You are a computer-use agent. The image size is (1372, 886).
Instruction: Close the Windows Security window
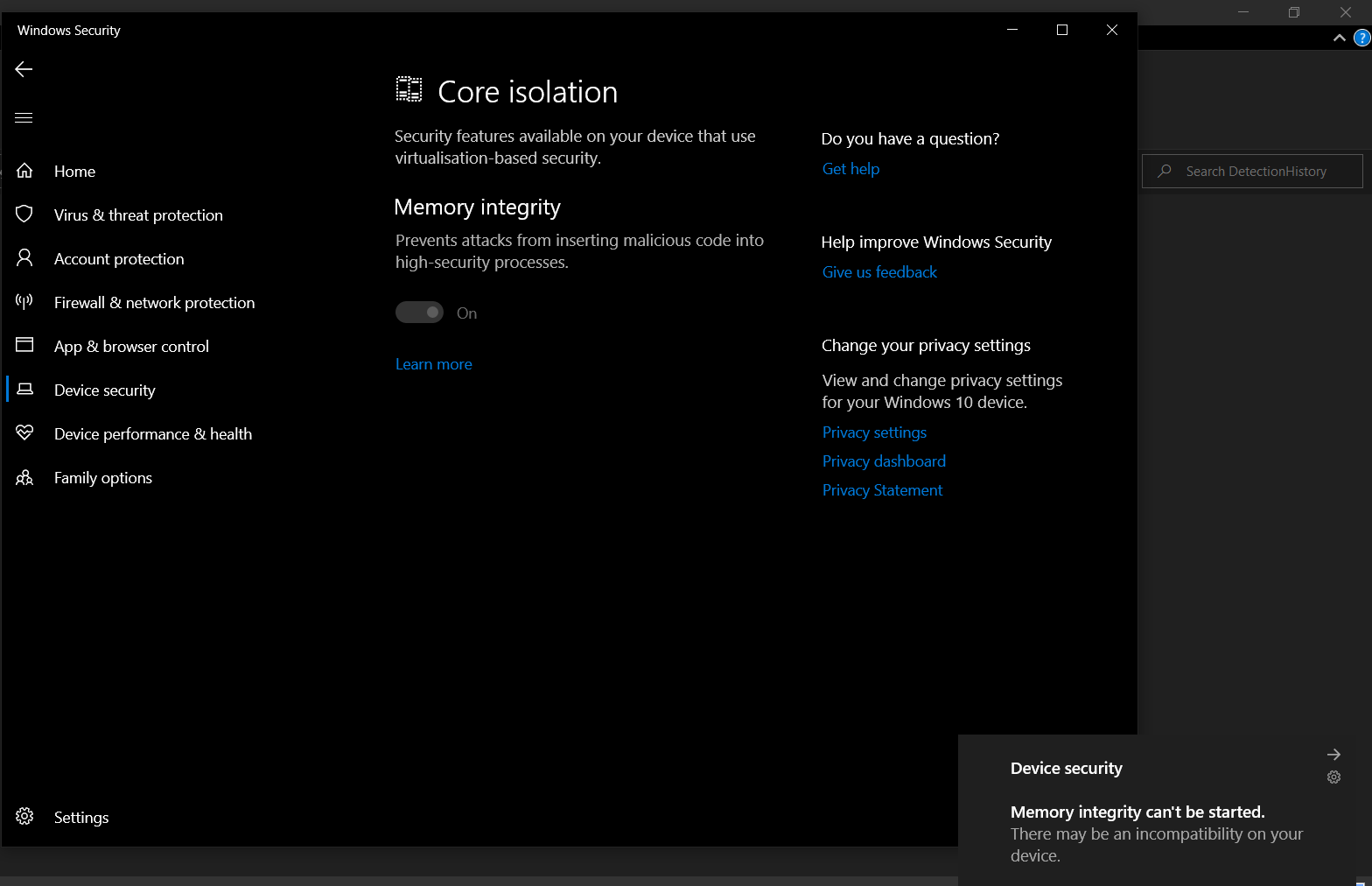1112,30
